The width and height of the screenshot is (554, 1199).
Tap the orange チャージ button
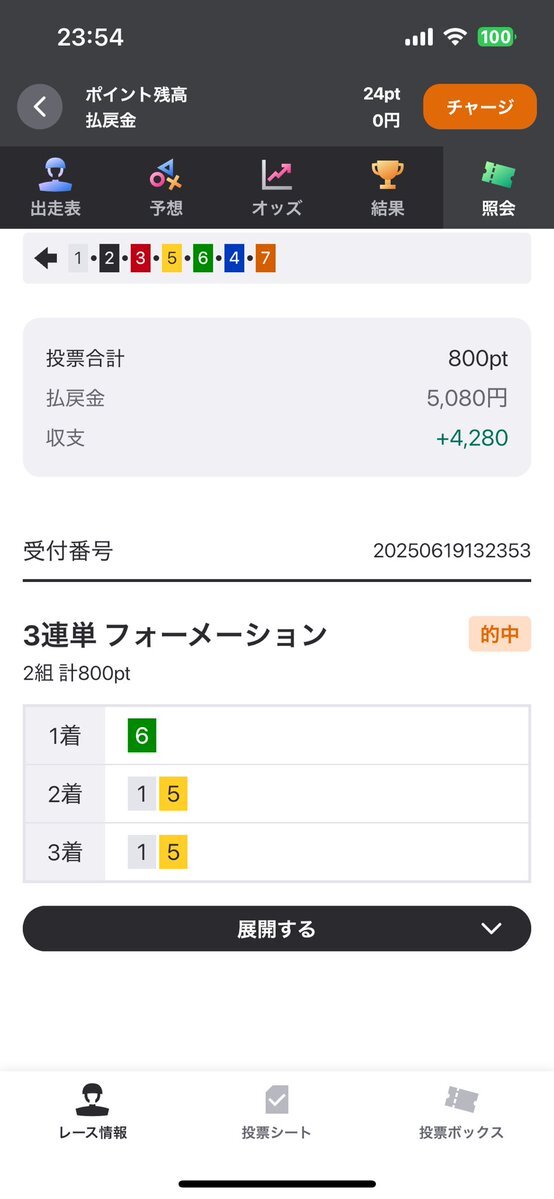pos(480,106)
